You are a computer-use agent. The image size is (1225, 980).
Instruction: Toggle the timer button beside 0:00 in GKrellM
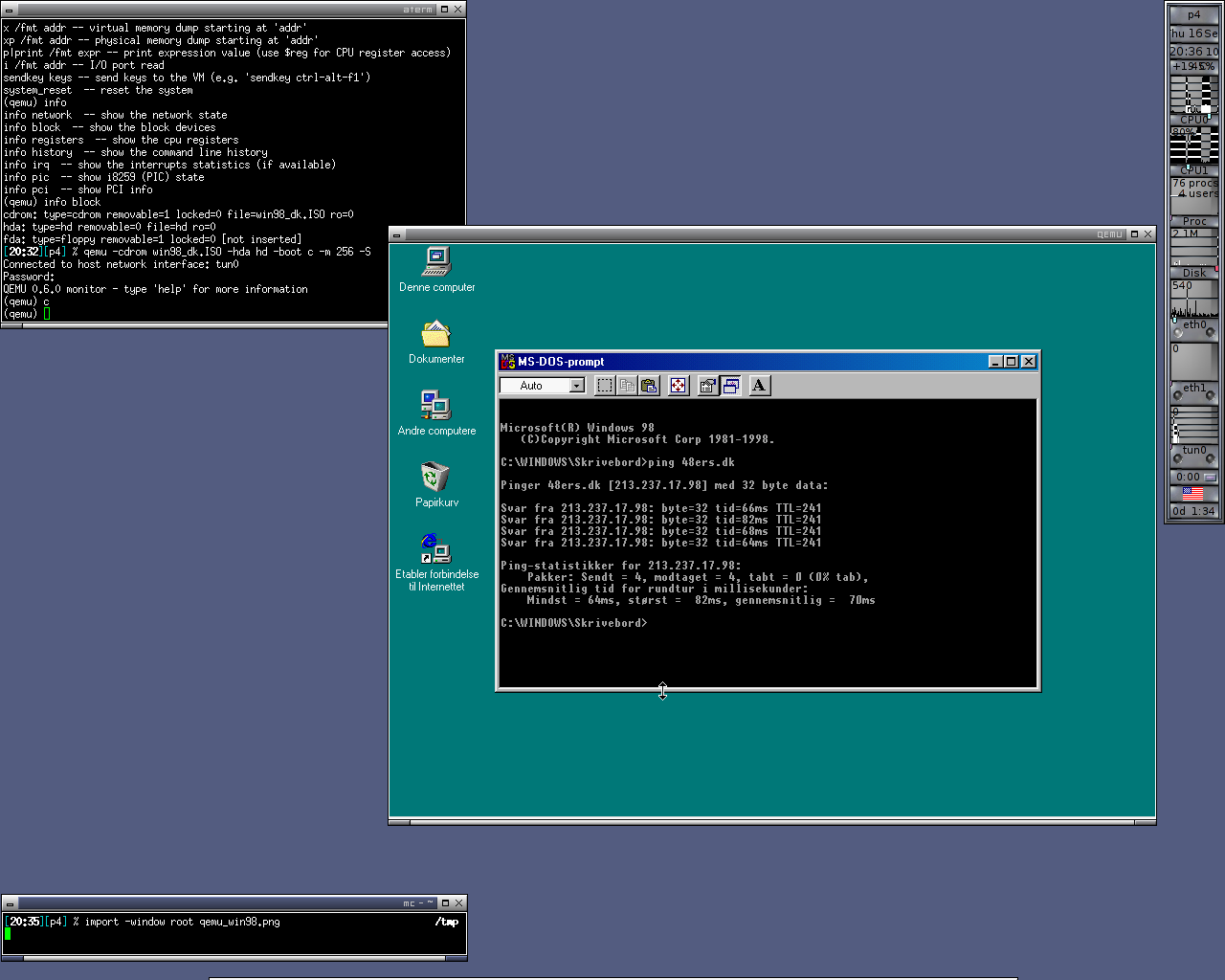coord(1210,477)
